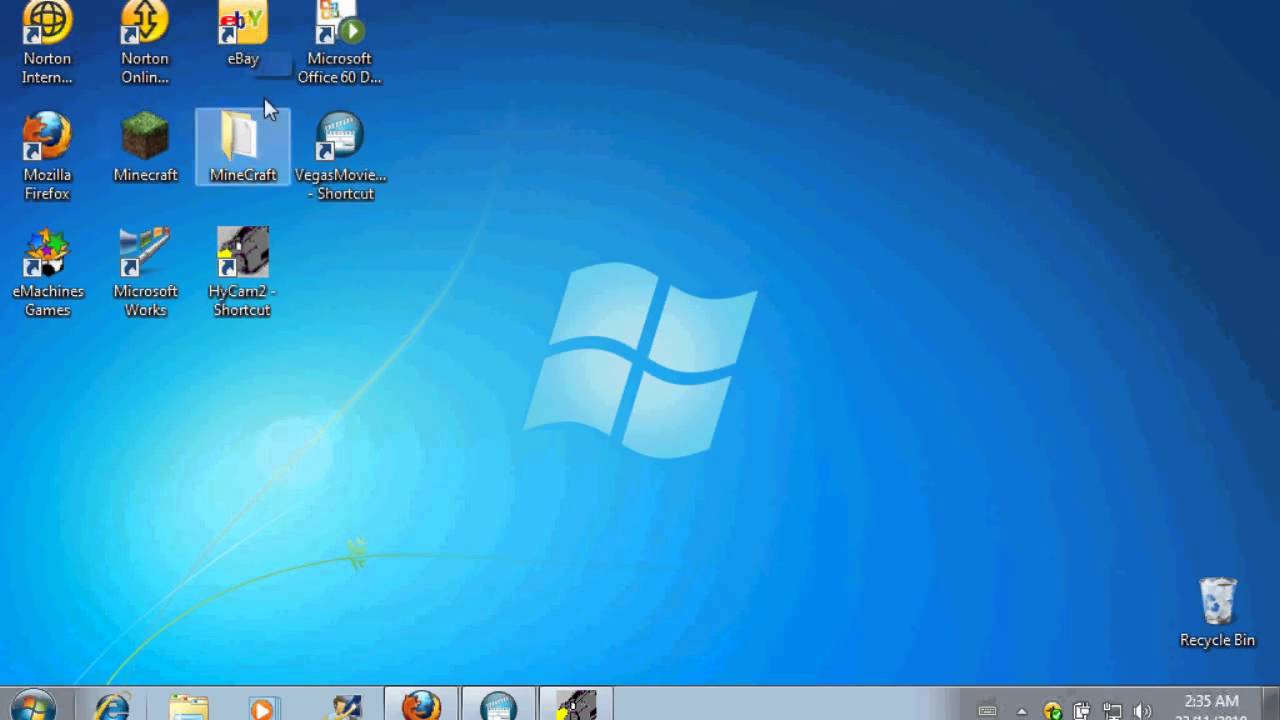This screenshot has width=1280, height=720.
Task: Click the MineCraft folder label text
Action: point(243,175)
